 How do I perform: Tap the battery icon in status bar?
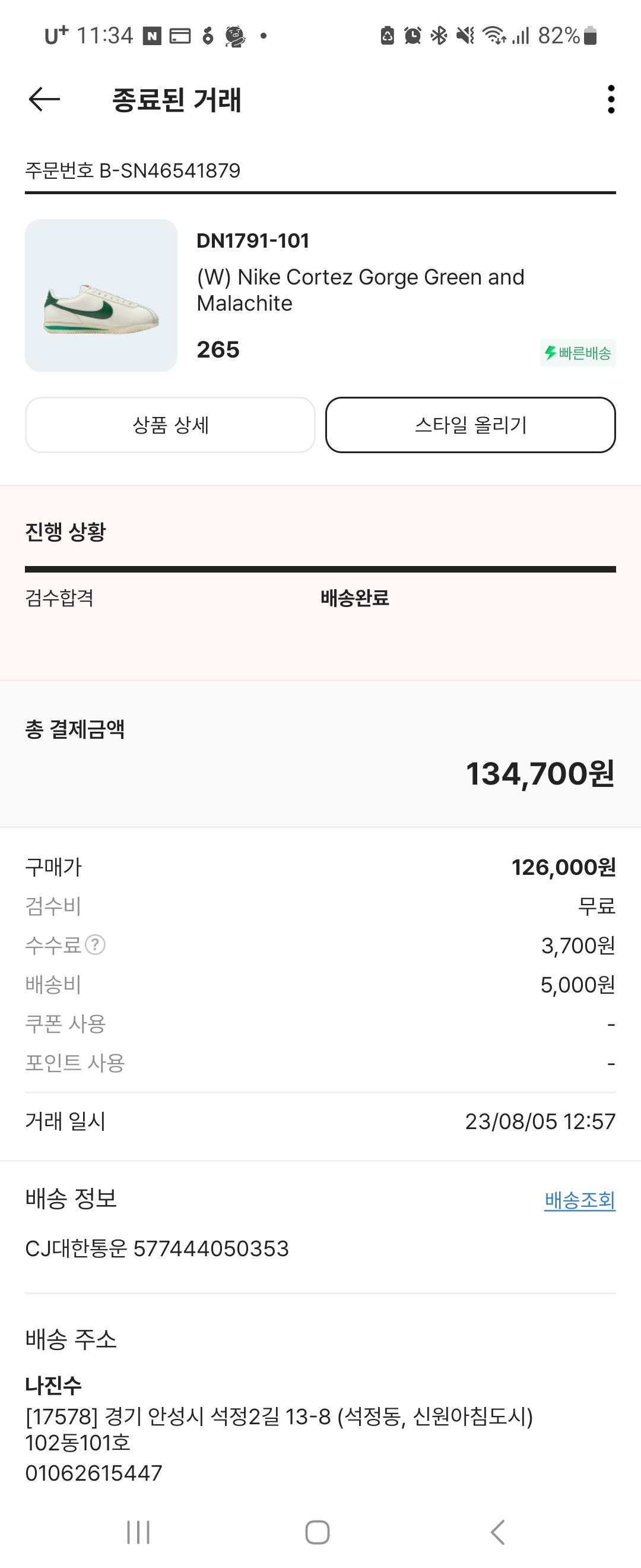pos(589,36)
